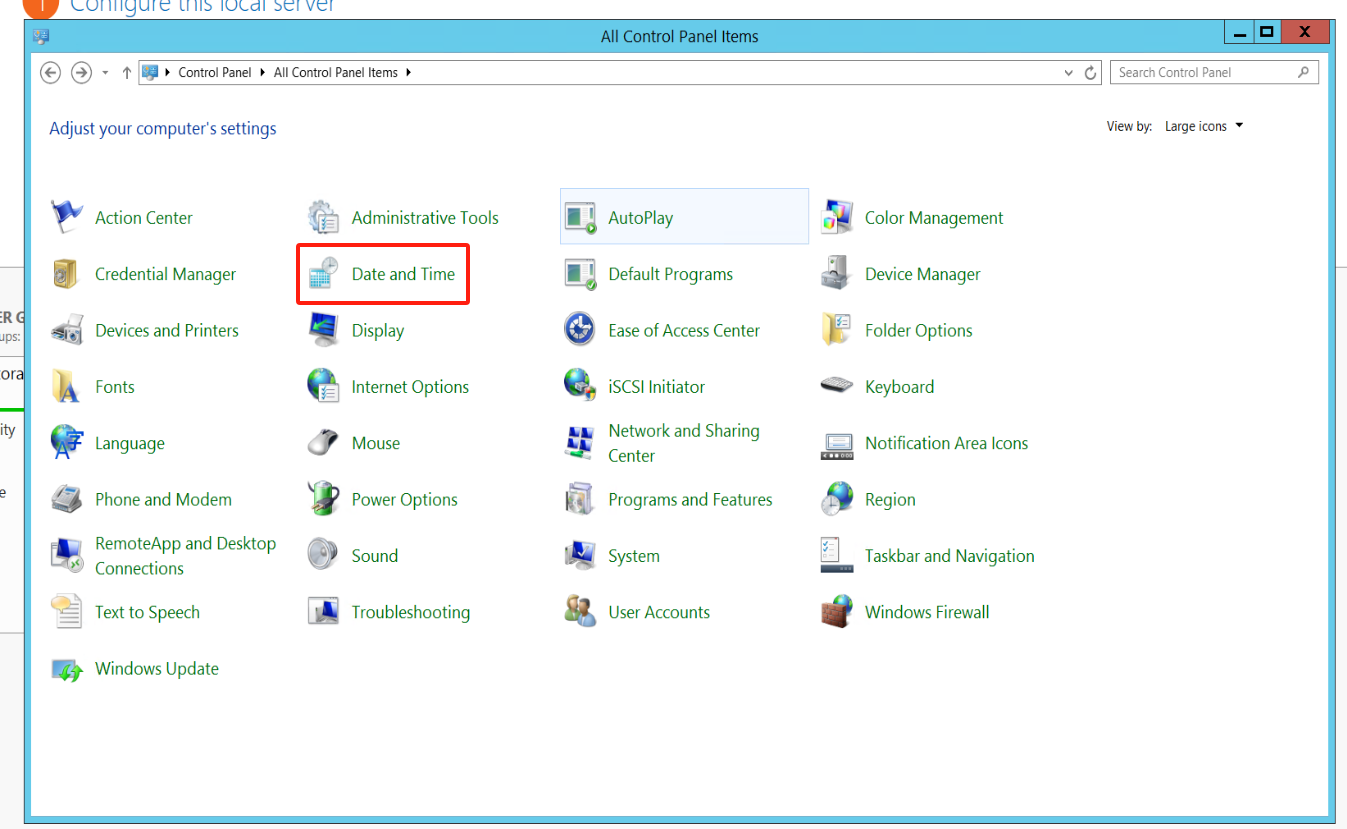Open the Power Options battery icon
This screenshot has width=1347, height=829.
(x=324, y=499)
